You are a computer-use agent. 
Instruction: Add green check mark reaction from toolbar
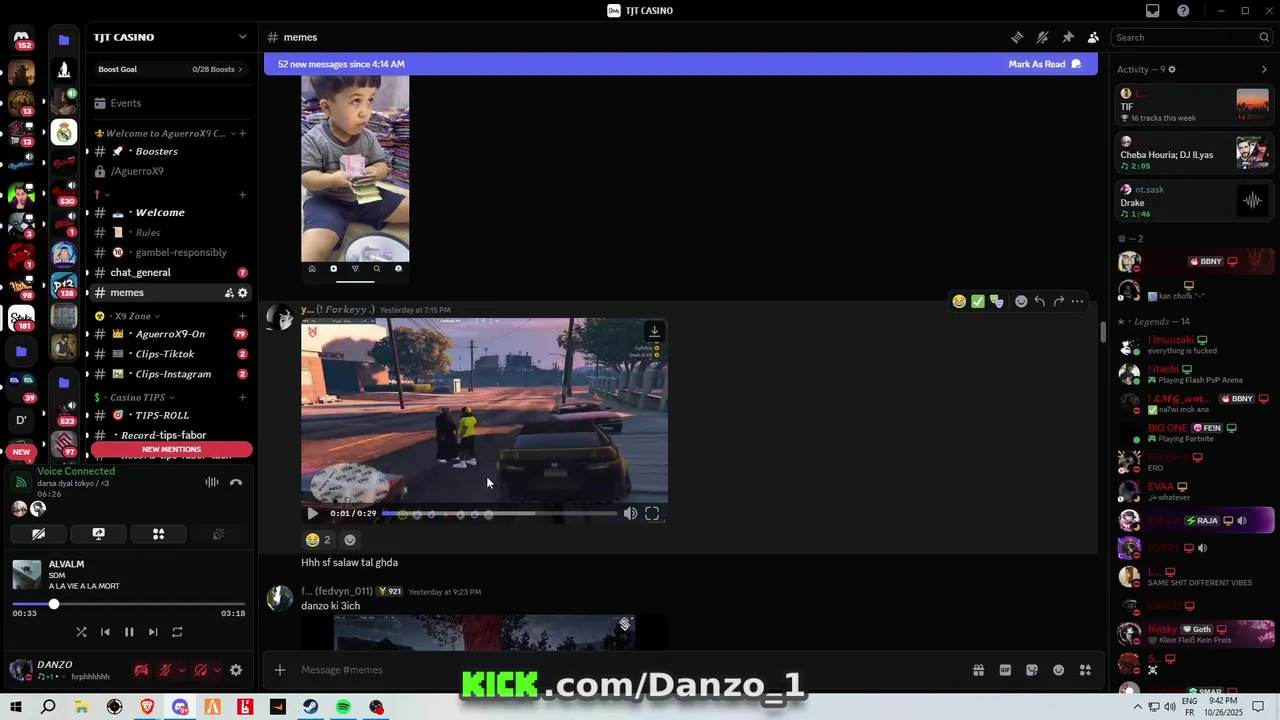pos(978,301)
